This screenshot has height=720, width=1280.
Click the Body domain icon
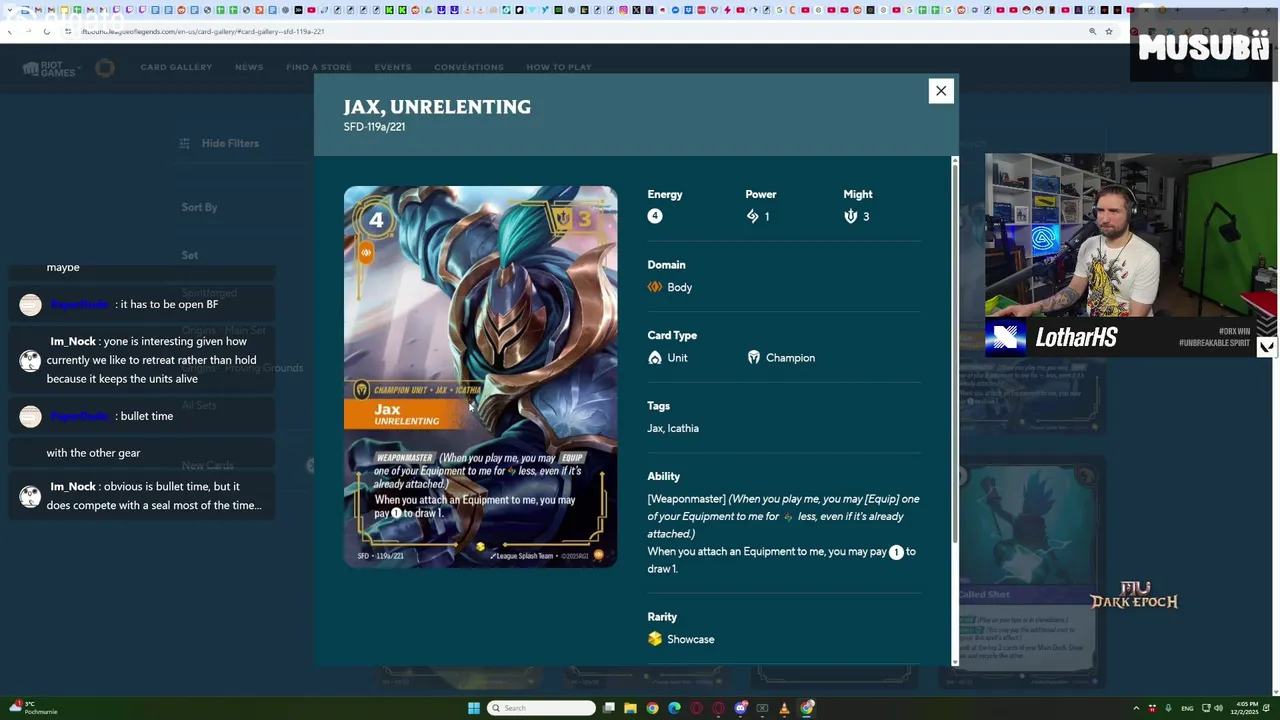tap(655, 287)
